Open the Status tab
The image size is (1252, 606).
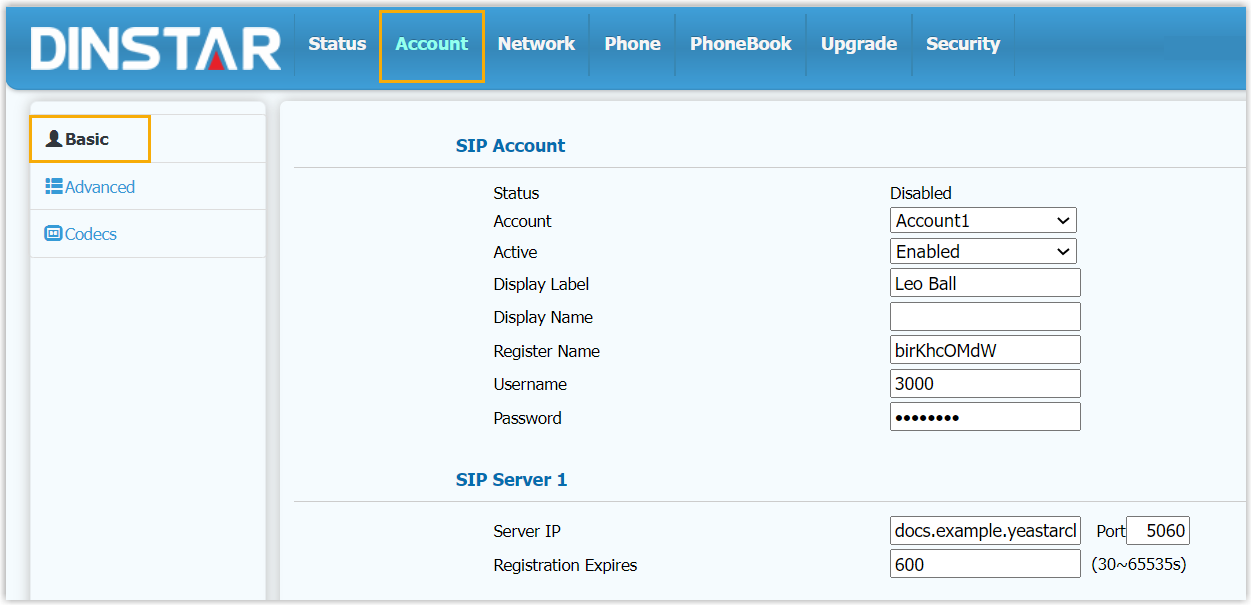337,44
